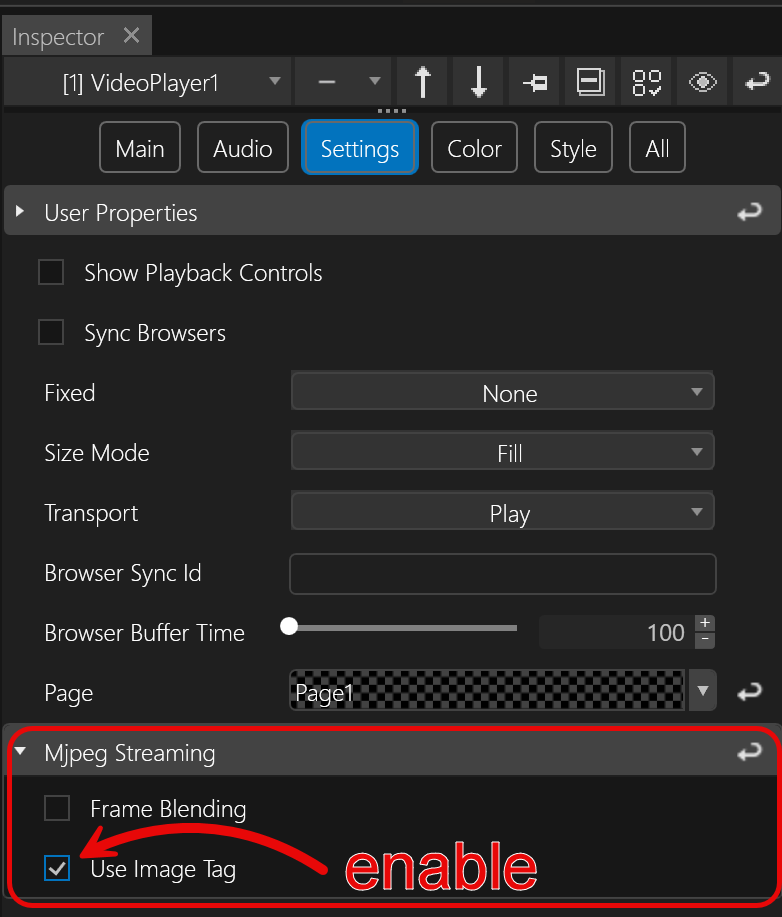Click the Browser Sync Id input field
The height and width of the screenshot is (917, 782).
pos(502,574)
